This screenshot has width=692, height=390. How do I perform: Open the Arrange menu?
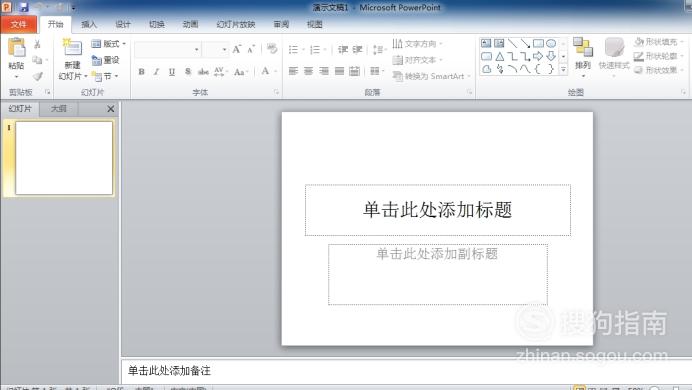coord(583,57)
